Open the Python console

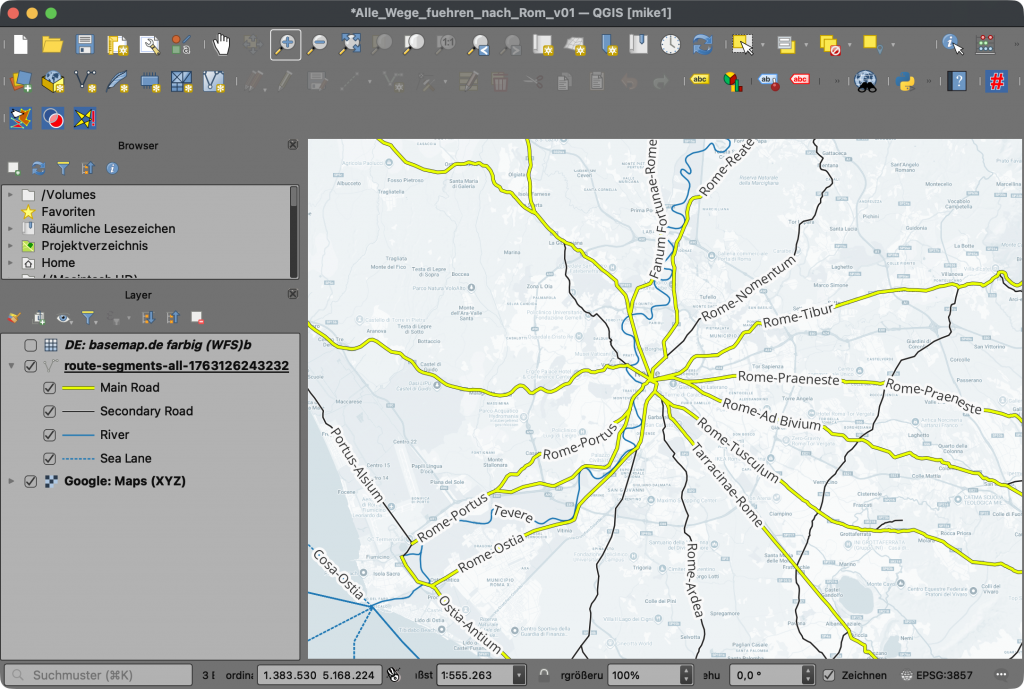tap(907, 81)
